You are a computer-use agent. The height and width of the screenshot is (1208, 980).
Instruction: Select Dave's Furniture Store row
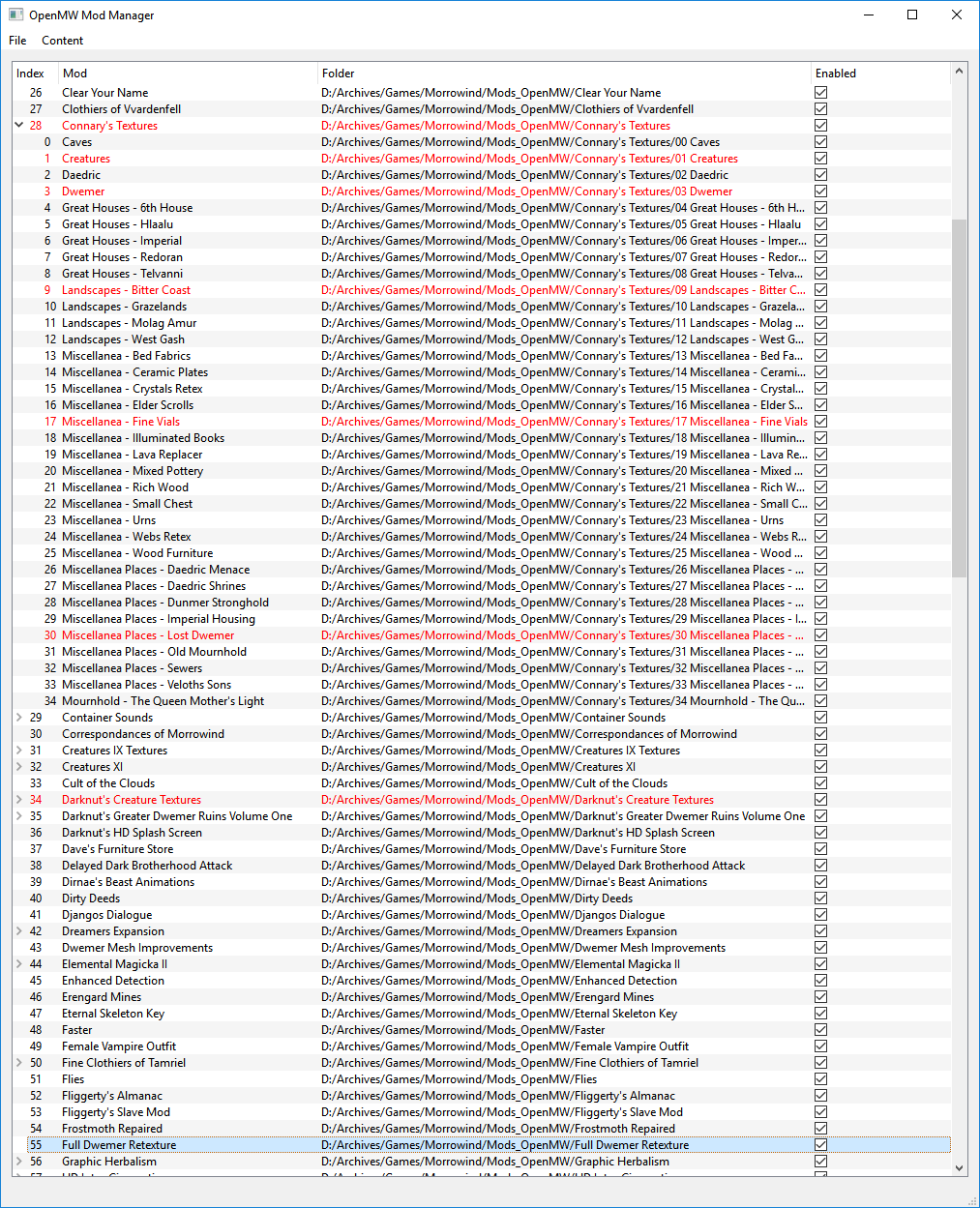(482, 849)
